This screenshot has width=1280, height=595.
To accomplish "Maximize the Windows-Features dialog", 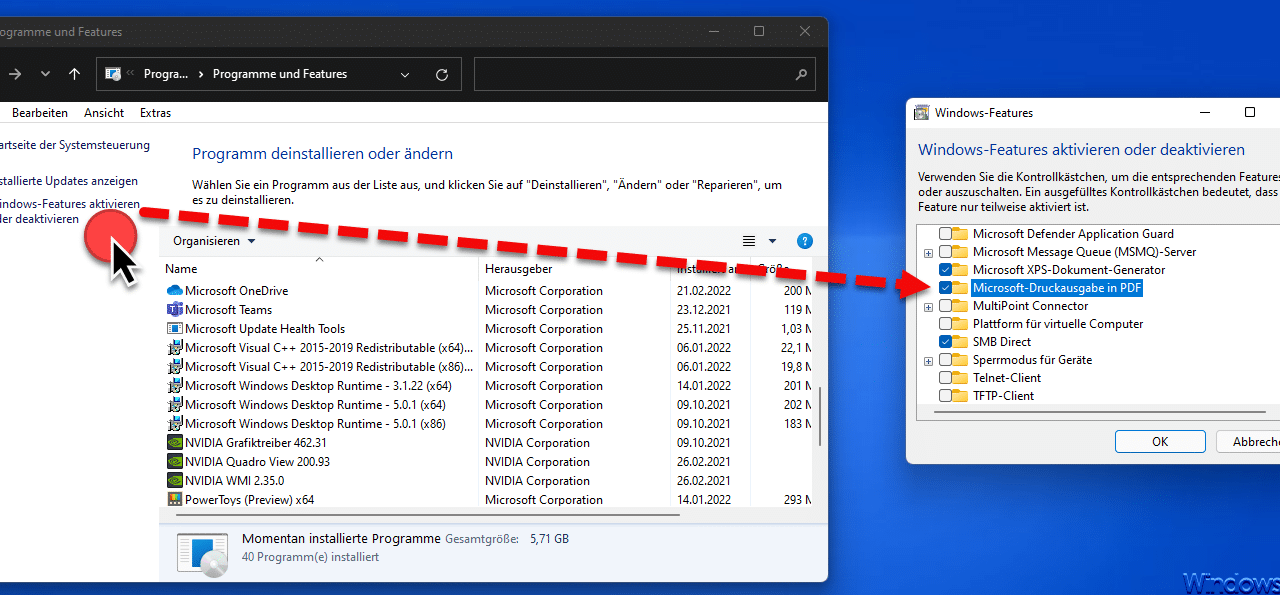I will point(1249,112).
